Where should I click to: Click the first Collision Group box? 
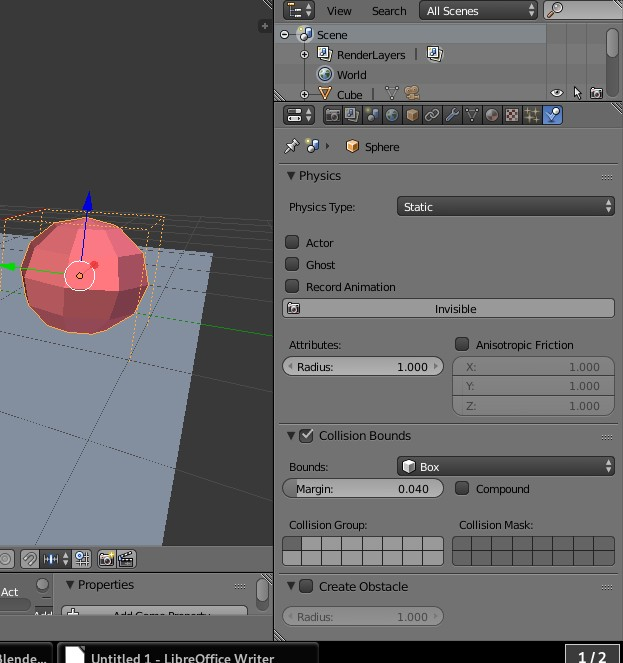[292, 543]
